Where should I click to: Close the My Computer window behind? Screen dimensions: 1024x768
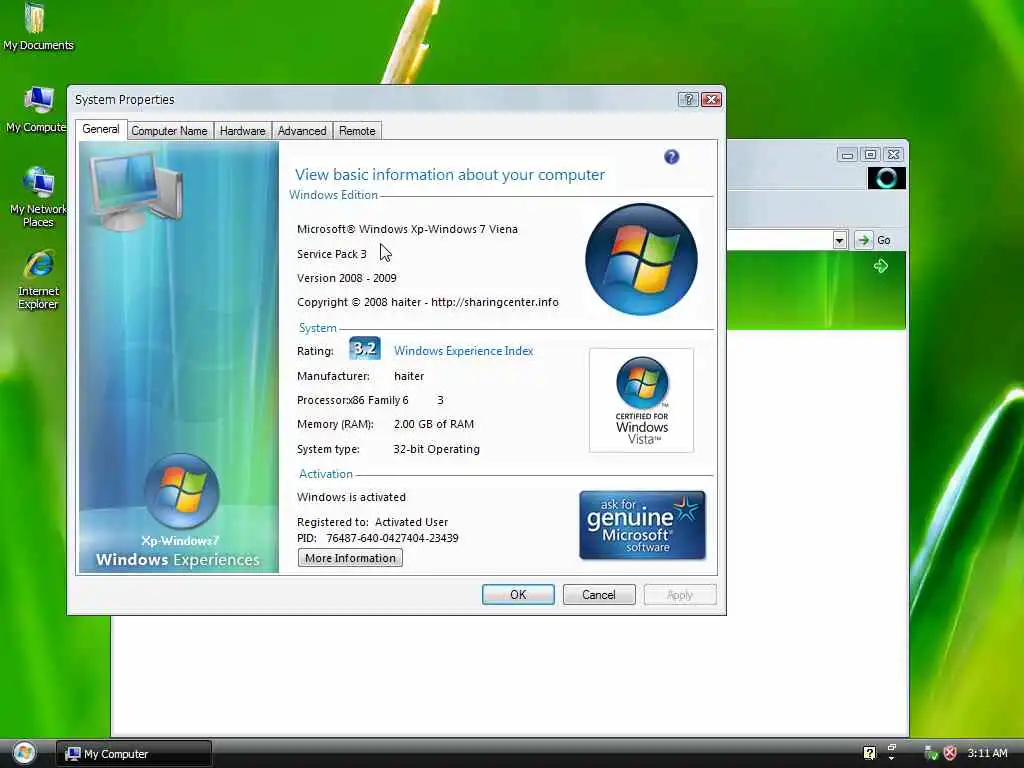pos(893,155)
